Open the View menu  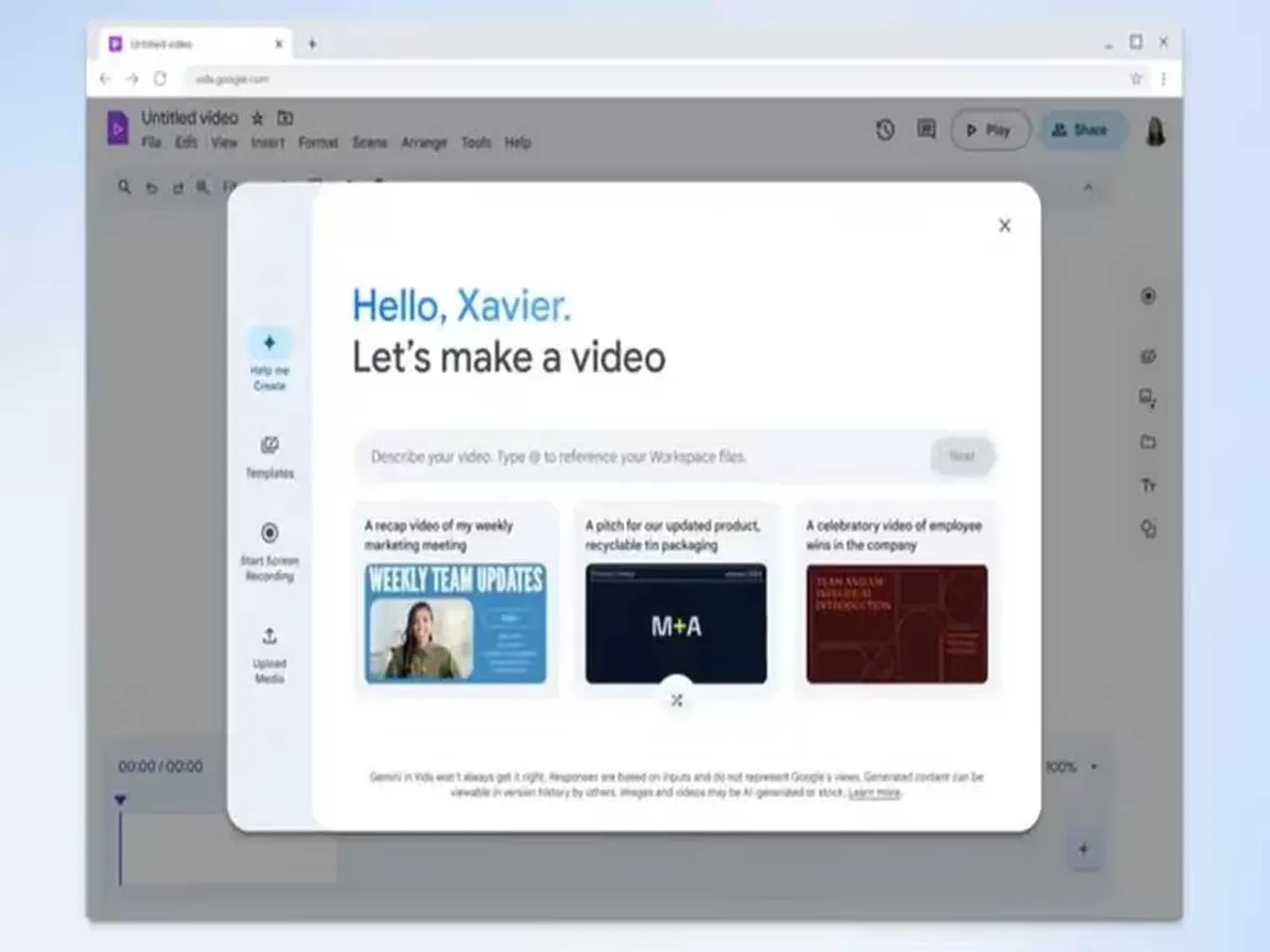(x=224, y=143)
